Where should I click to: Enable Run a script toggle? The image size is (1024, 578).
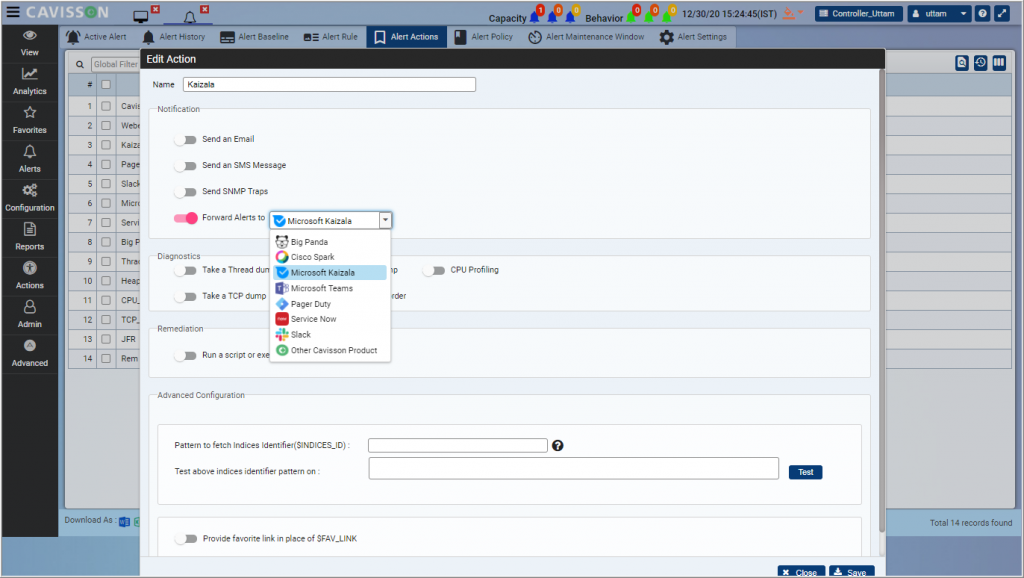point(185,355)
